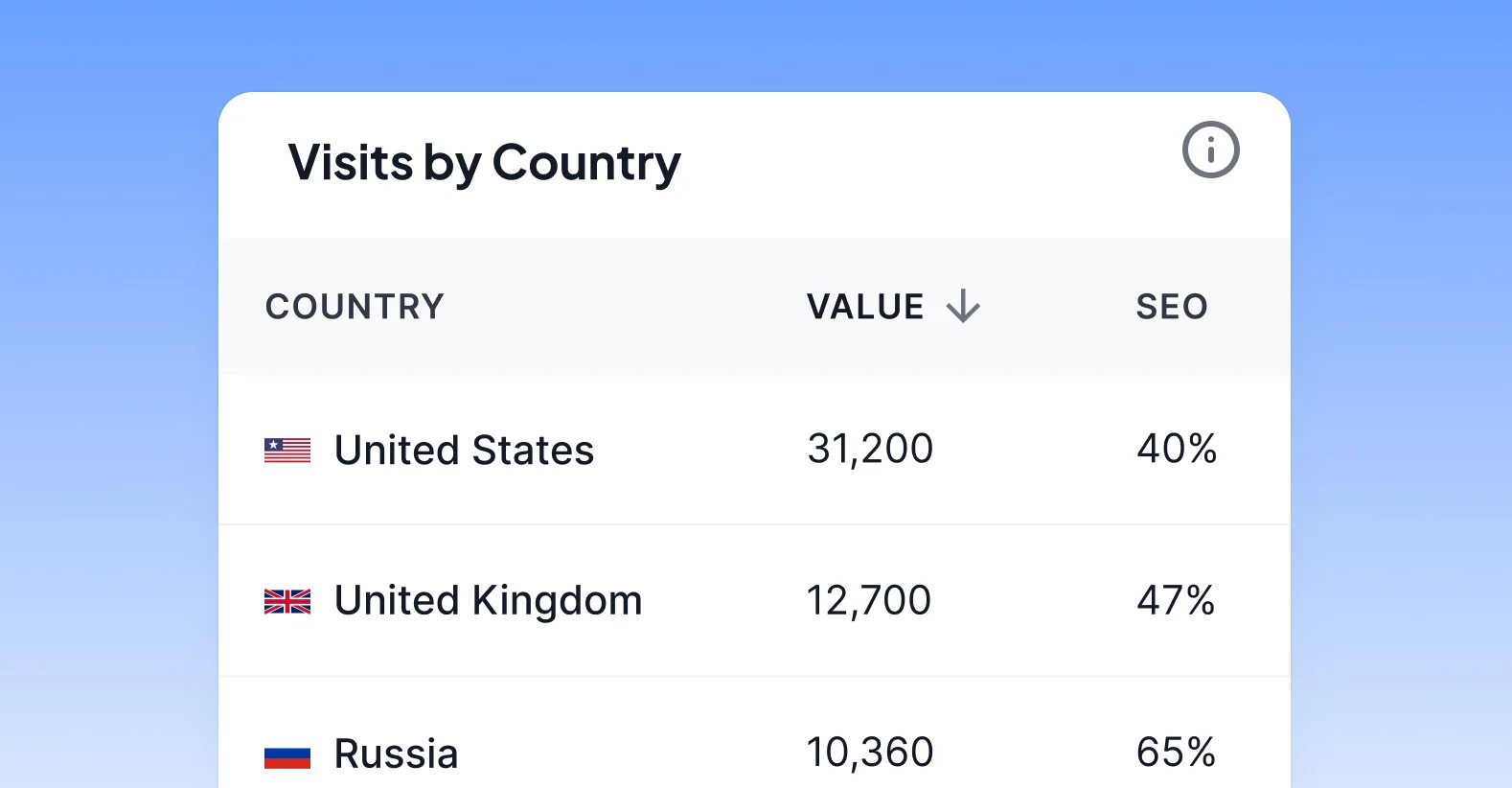The height and width of the screenshot is (788, 1512).
Task: Toggle sort order via the Value arrow icon
Action: coord(963,307)
